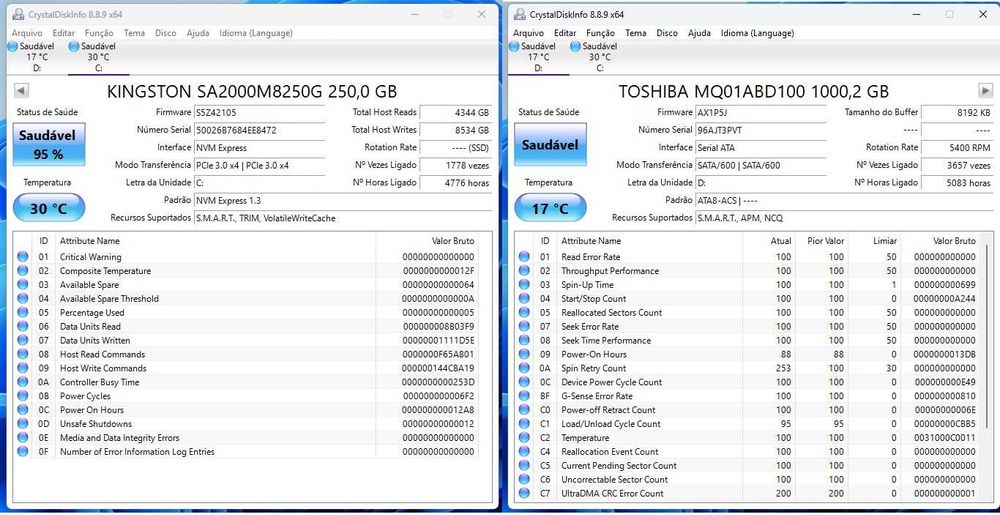Click the Firmware field S5Z42105

259,113
